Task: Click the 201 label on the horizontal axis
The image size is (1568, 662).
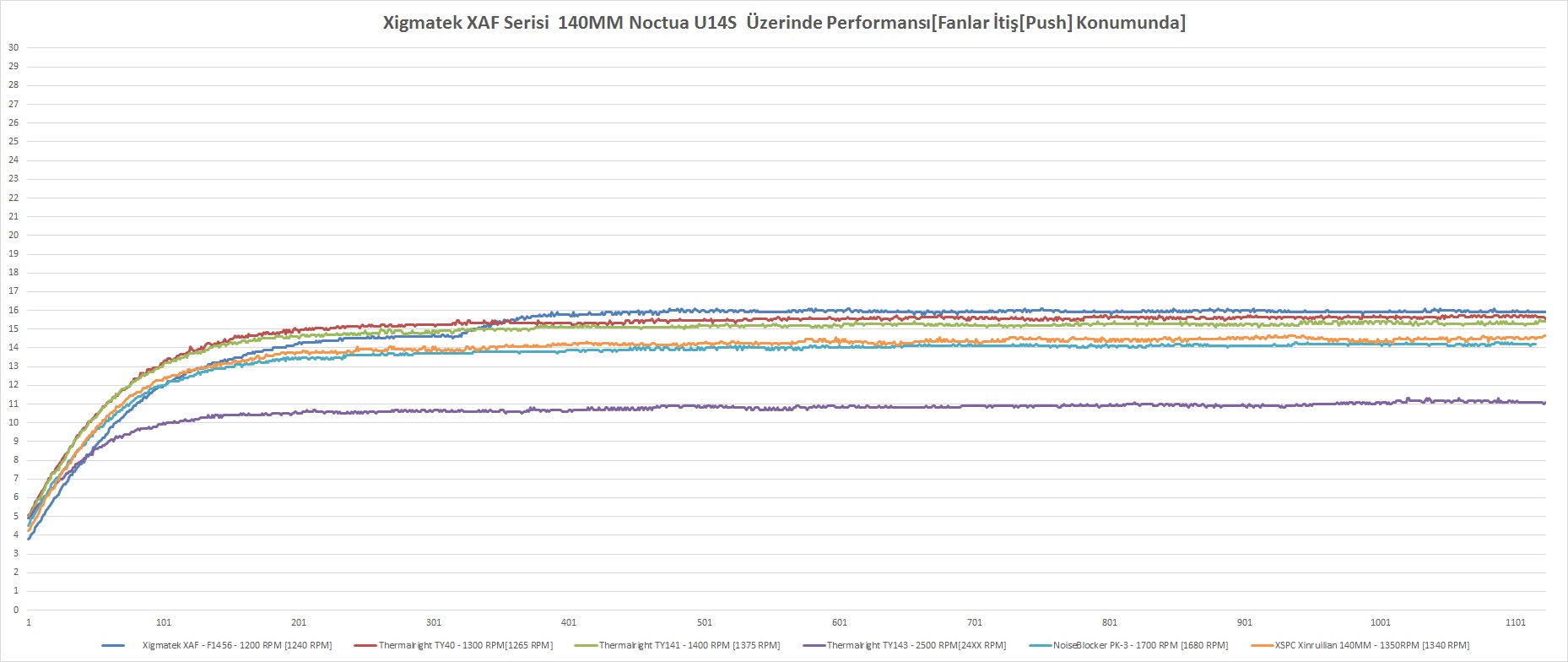Action: [299, 623]
